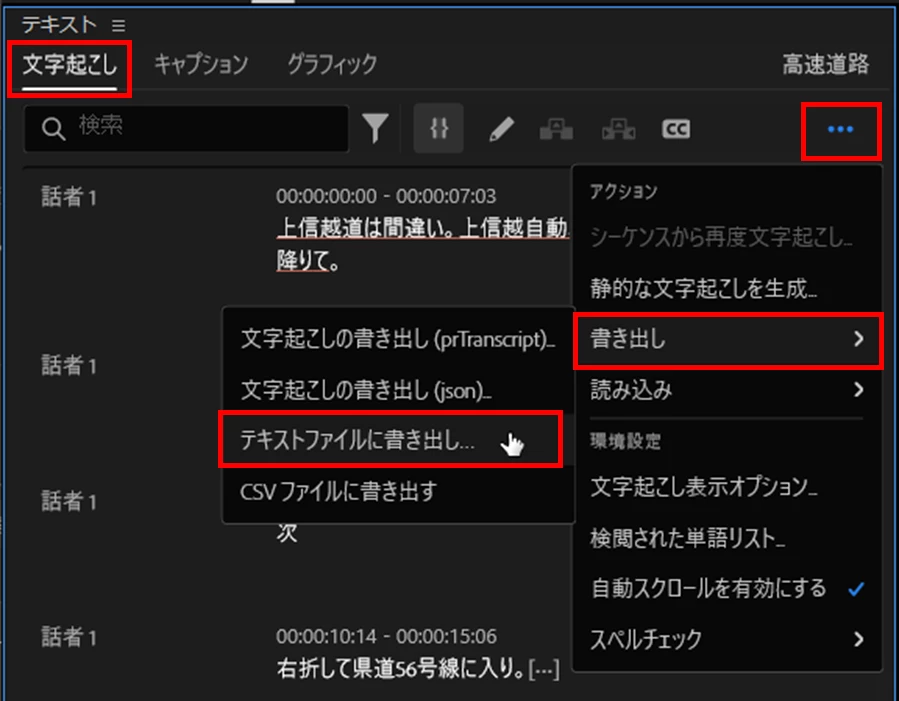Expand the スペルチェック chevron arrow
Viewport: 899px width, 701px height.
pos(858,639)
